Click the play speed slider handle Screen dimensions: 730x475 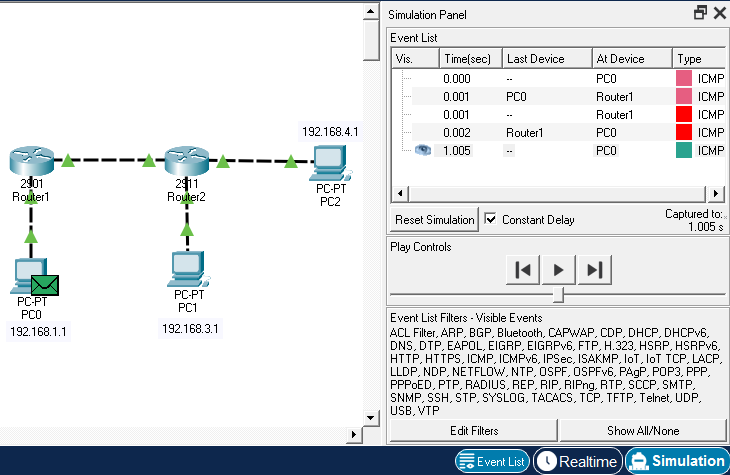click(x=559, y=294)
